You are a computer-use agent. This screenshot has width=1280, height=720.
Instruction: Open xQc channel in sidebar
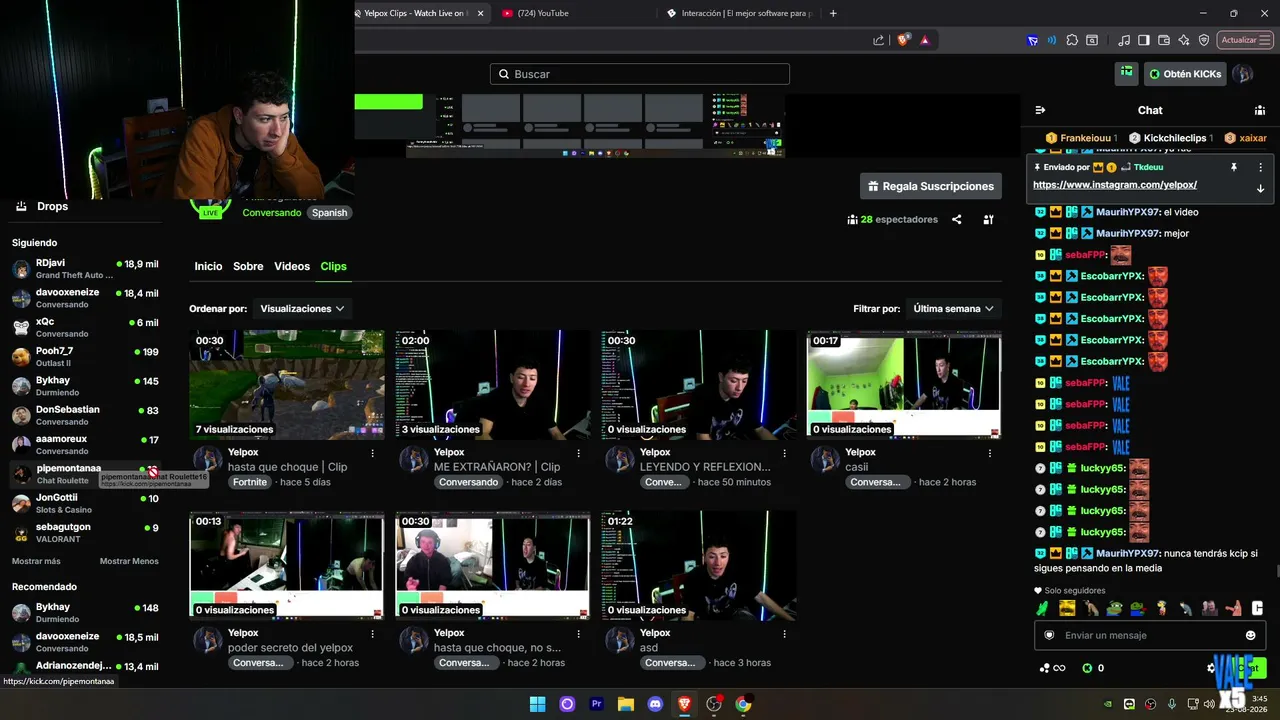[85, 327]
